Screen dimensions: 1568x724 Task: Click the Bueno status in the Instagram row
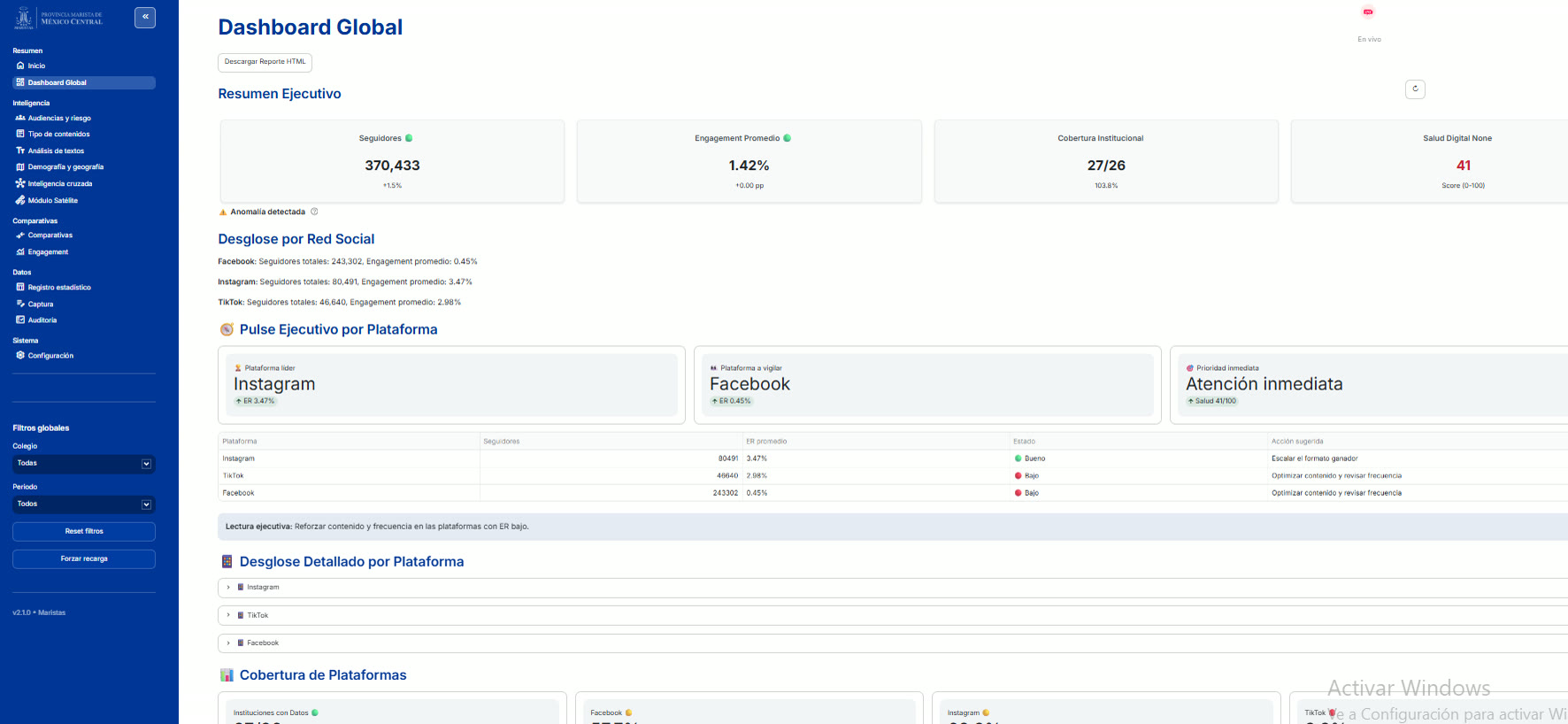[1030, 458]
